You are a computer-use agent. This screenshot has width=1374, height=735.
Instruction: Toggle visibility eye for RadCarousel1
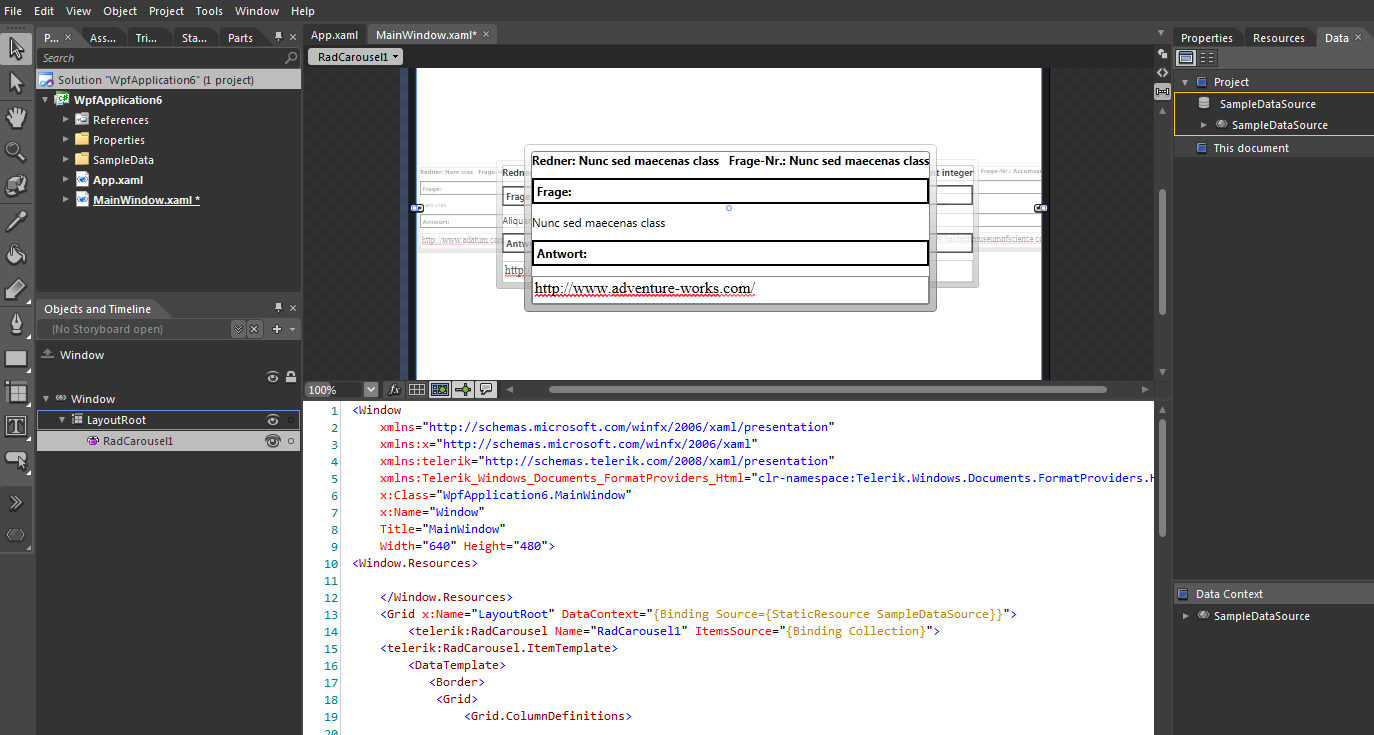point(272,441)
